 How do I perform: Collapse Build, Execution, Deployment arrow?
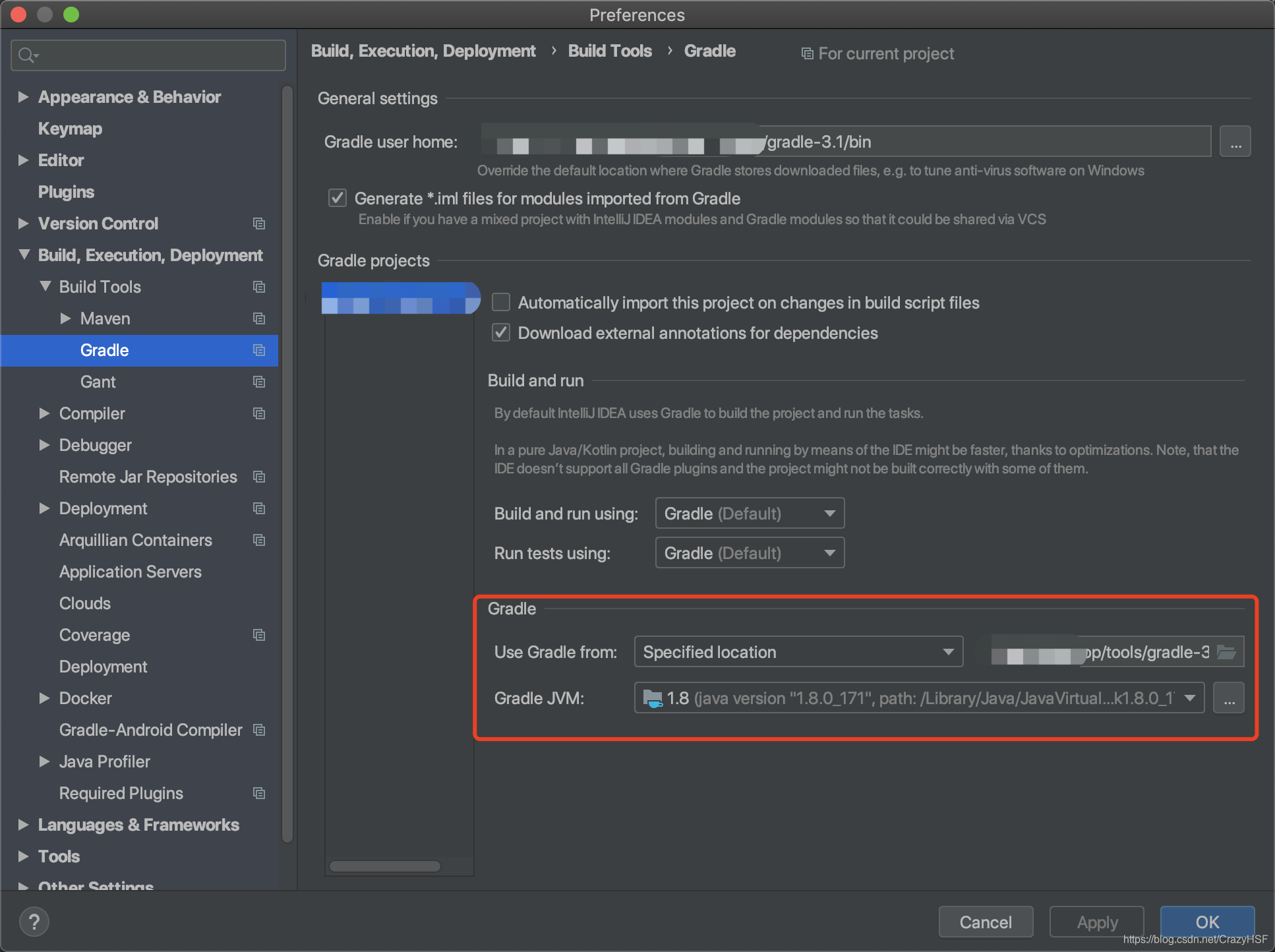[24, 254]
